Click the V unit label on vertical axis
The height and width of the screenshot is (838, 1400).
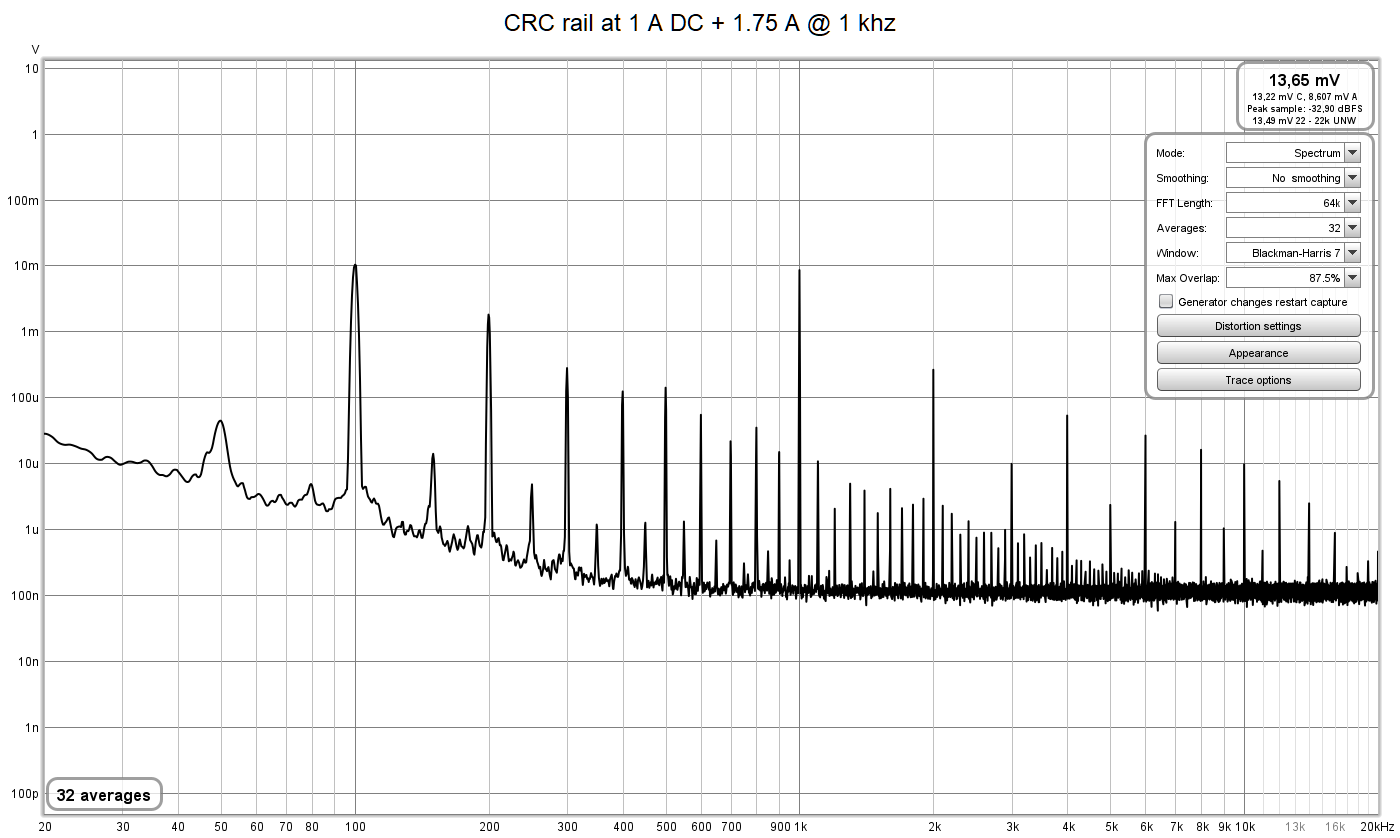point(35,49)
